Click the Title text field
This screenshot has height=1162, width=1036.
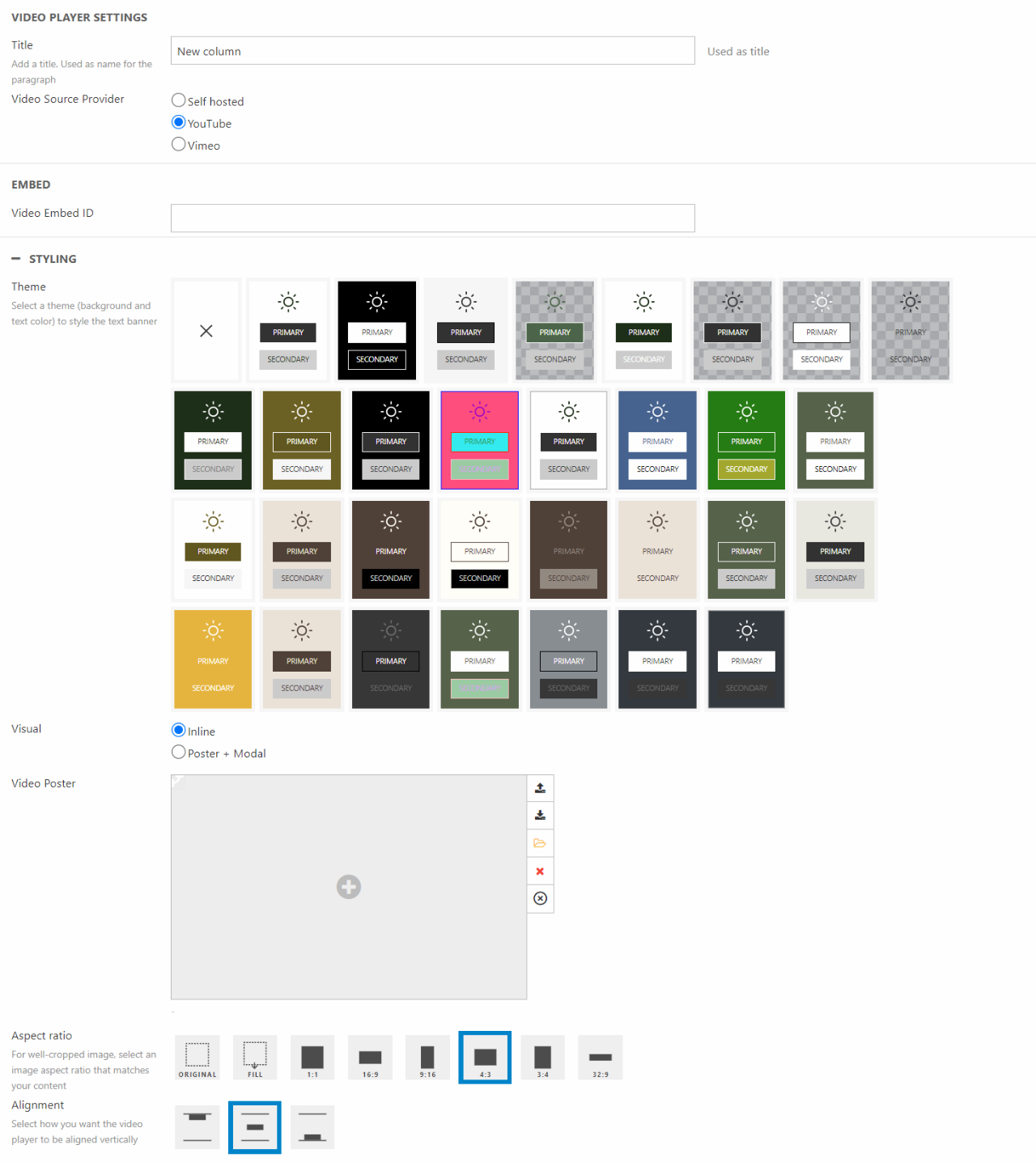[432, 51]
